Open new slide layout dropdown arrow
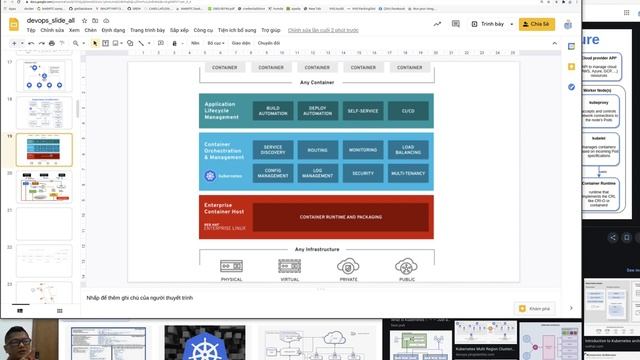 (x=22, y=43)
